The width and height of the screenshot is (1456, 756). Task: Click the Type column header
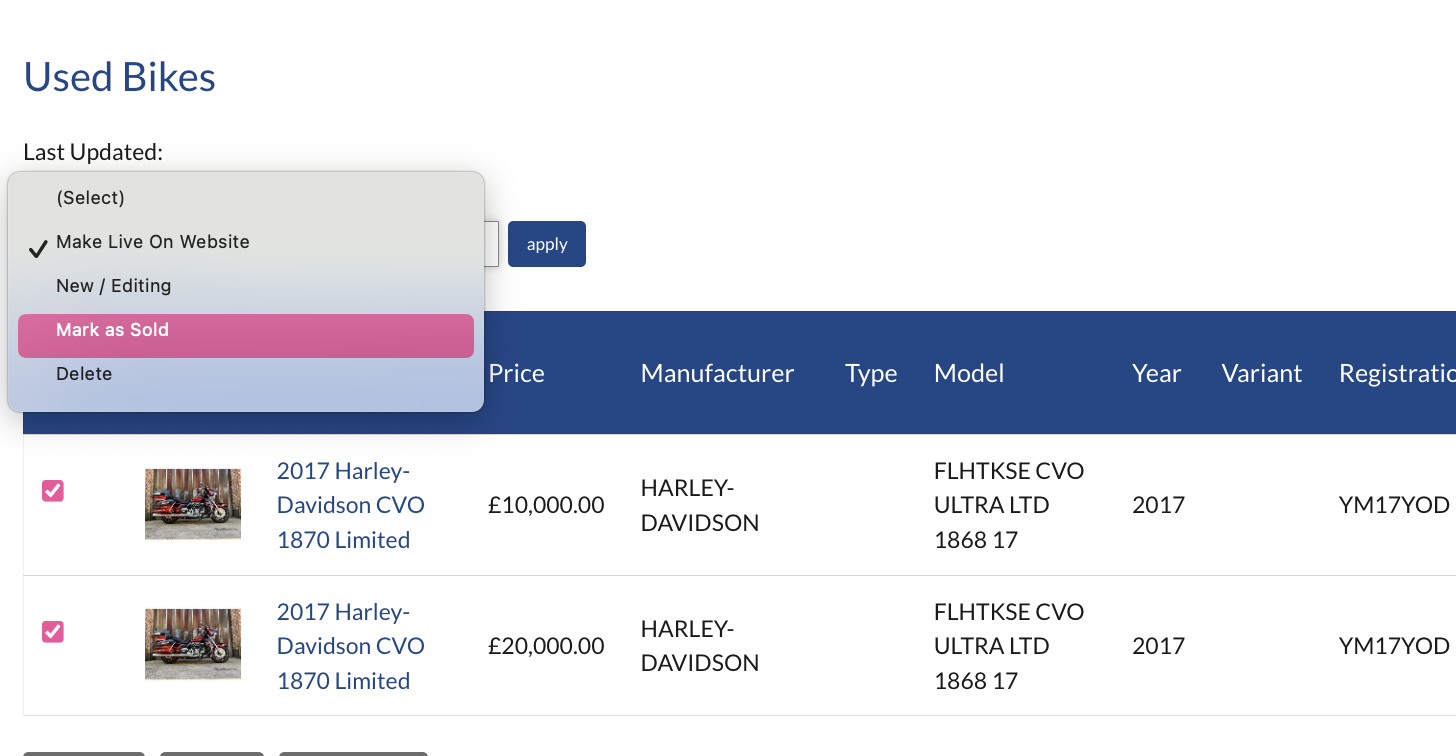[871, 374]
